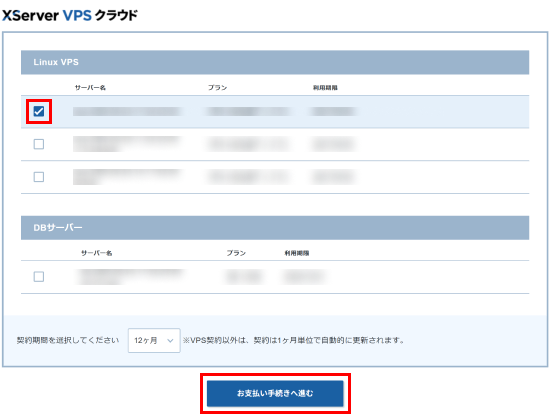Click the ※VPS契約以外は automatic renewal note
The image size is (550, 420).
click(294, 340)
